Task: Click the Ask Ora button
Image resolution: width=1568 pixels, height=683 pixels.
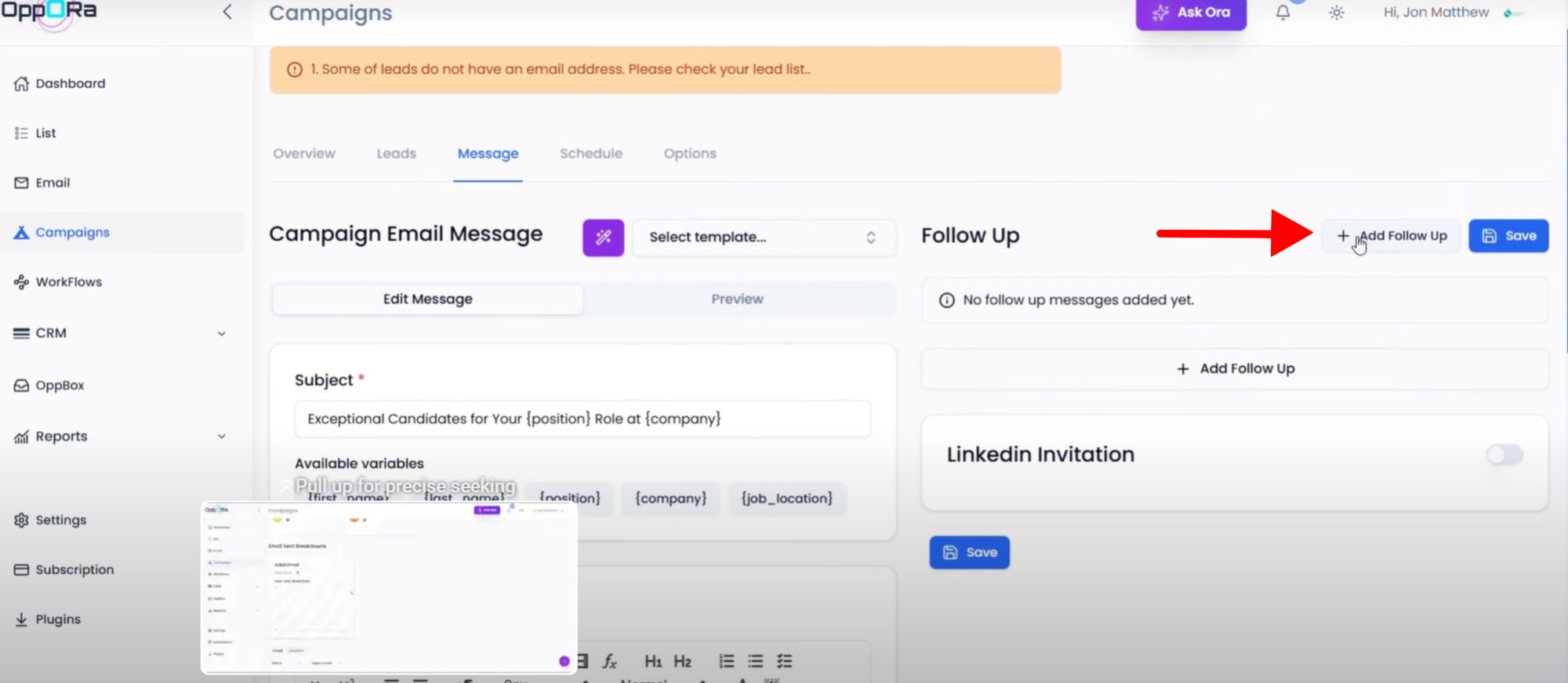Action: click(1191, 13)
